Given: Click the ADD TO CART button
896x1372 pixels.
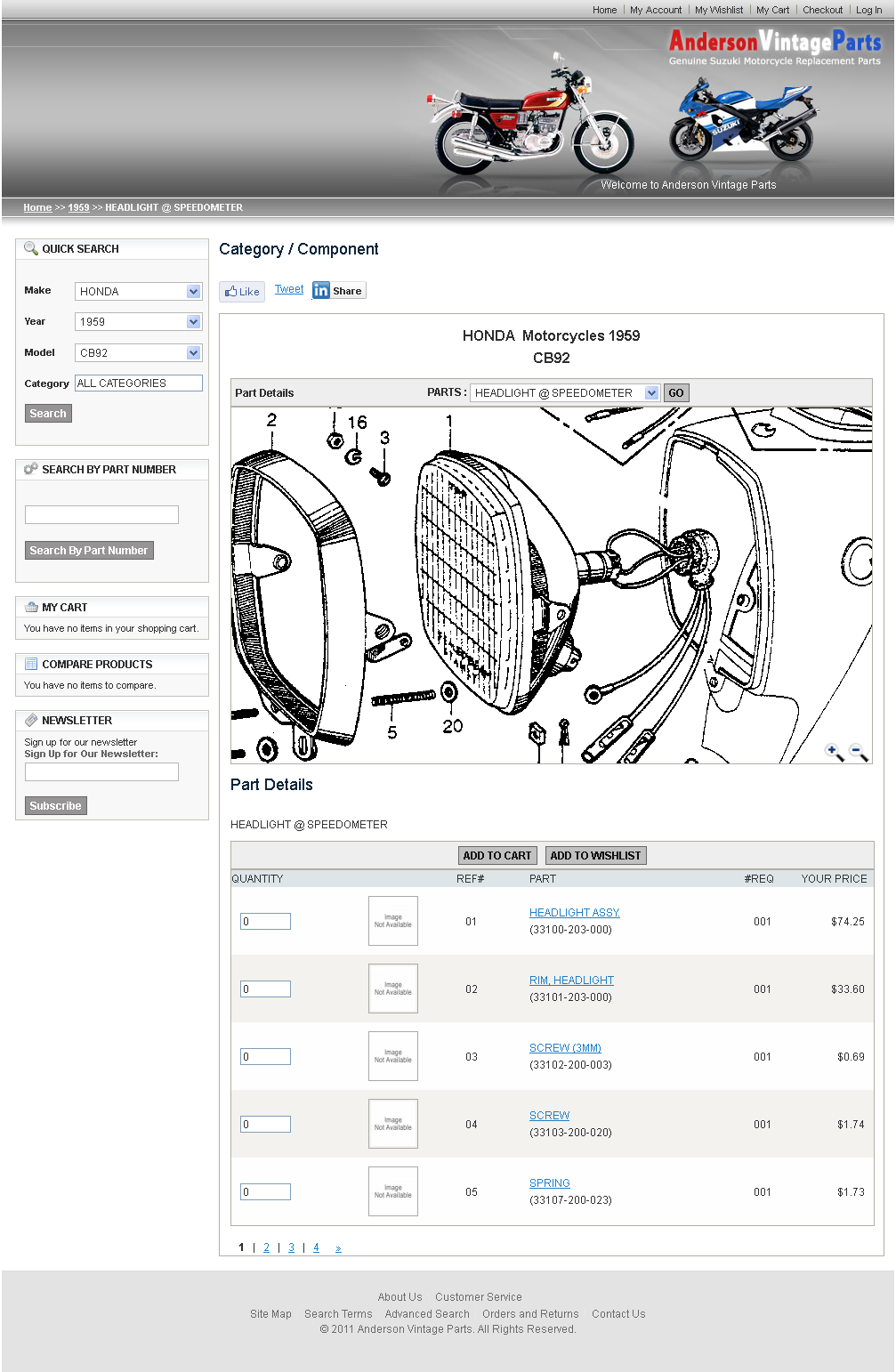Looking at the screenshot, I should pyautogui.click(x=496, y=855).
